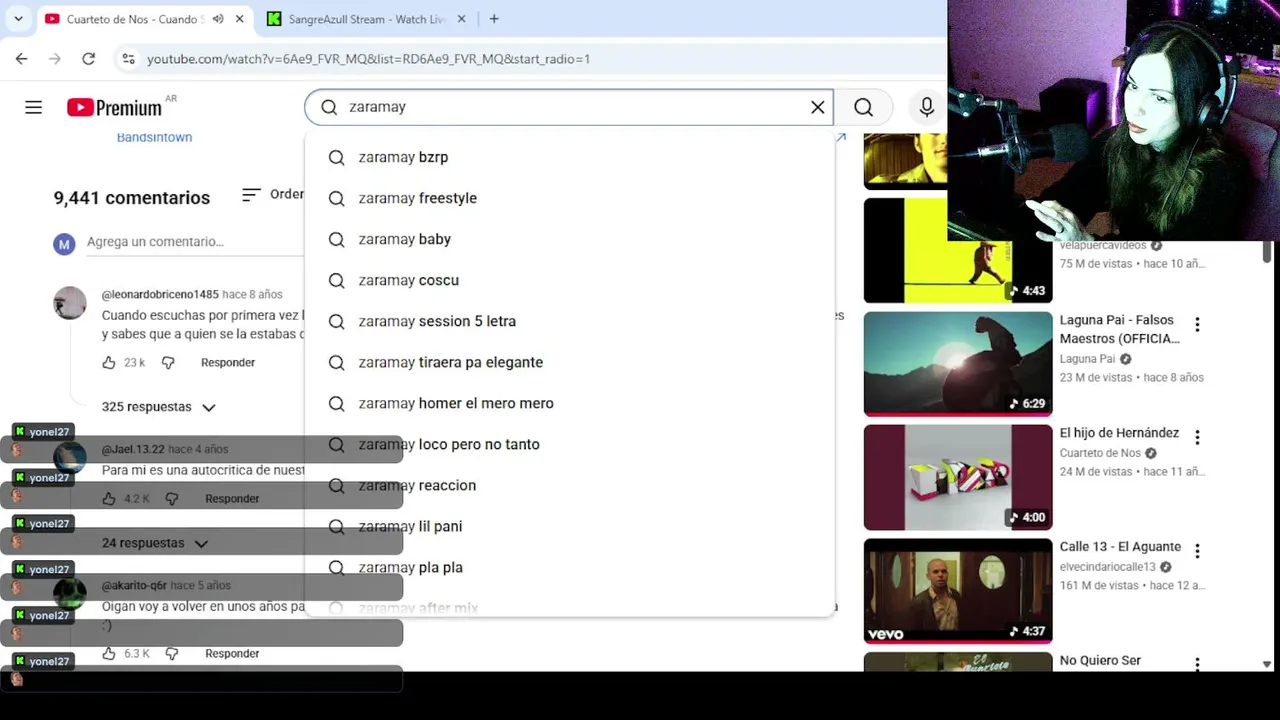Choose suggestion zaramay homer el mero mero
This screenshot has height=720, width=1280.
coord(569,403)
